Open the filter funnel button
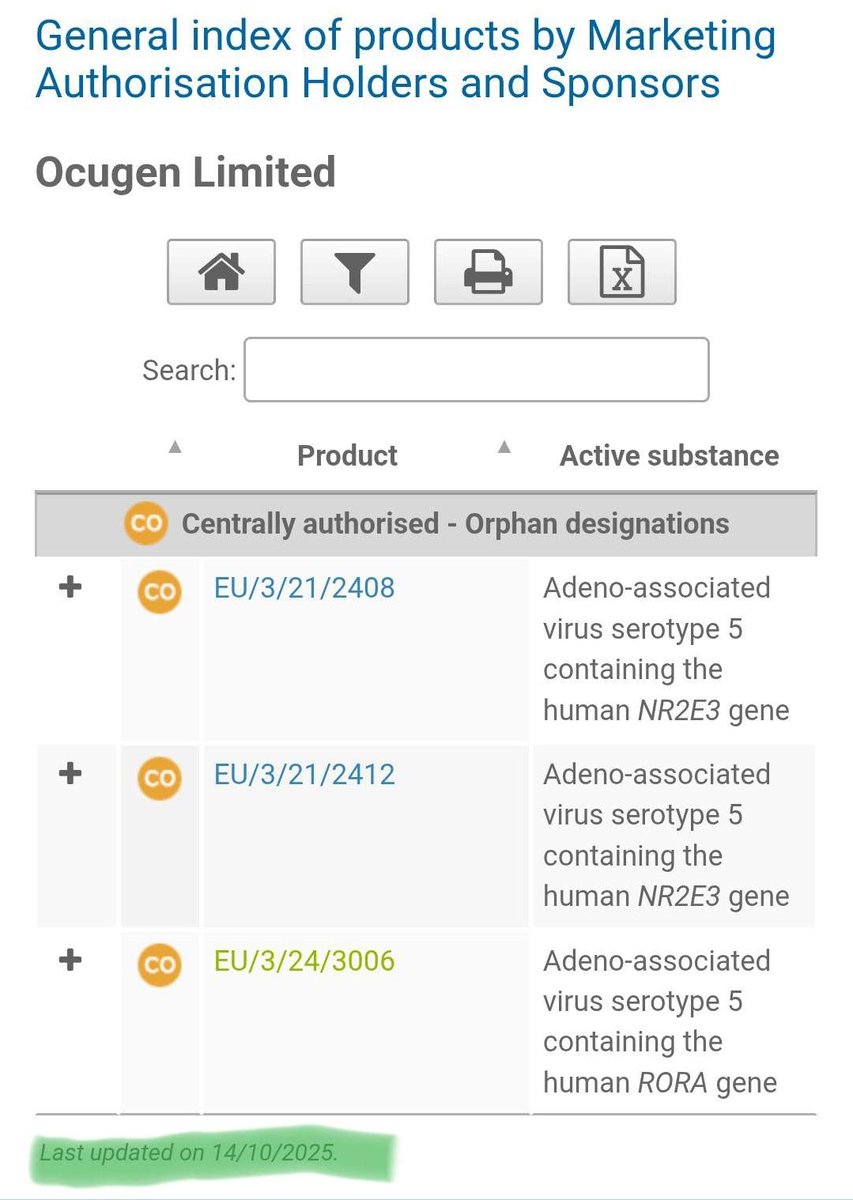The image size is (853, 1200). 354,271
